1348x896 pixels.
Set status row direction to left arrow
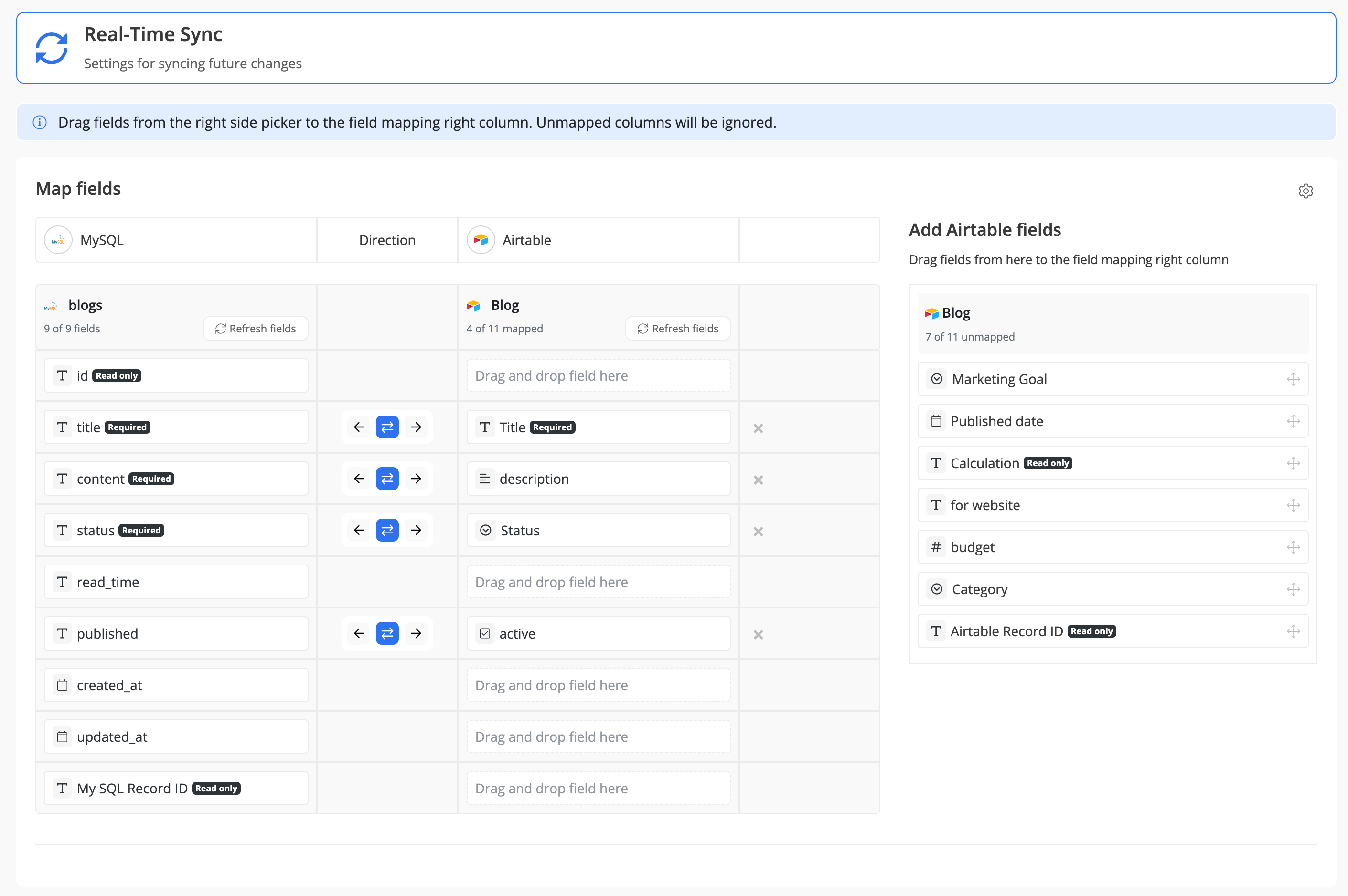359,530
